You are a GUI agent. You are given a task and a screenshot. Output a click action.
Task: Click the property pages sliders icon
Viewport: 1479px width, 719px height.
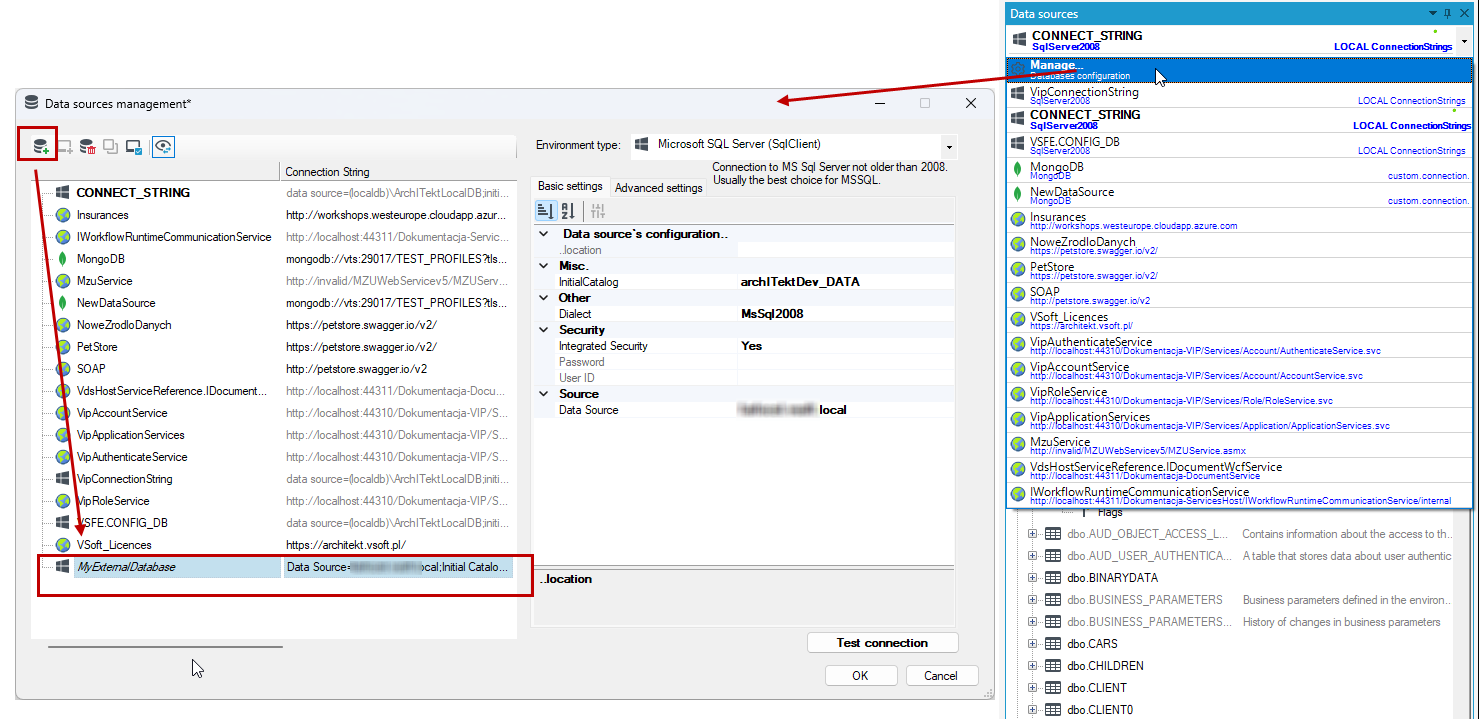coord(598,211)
